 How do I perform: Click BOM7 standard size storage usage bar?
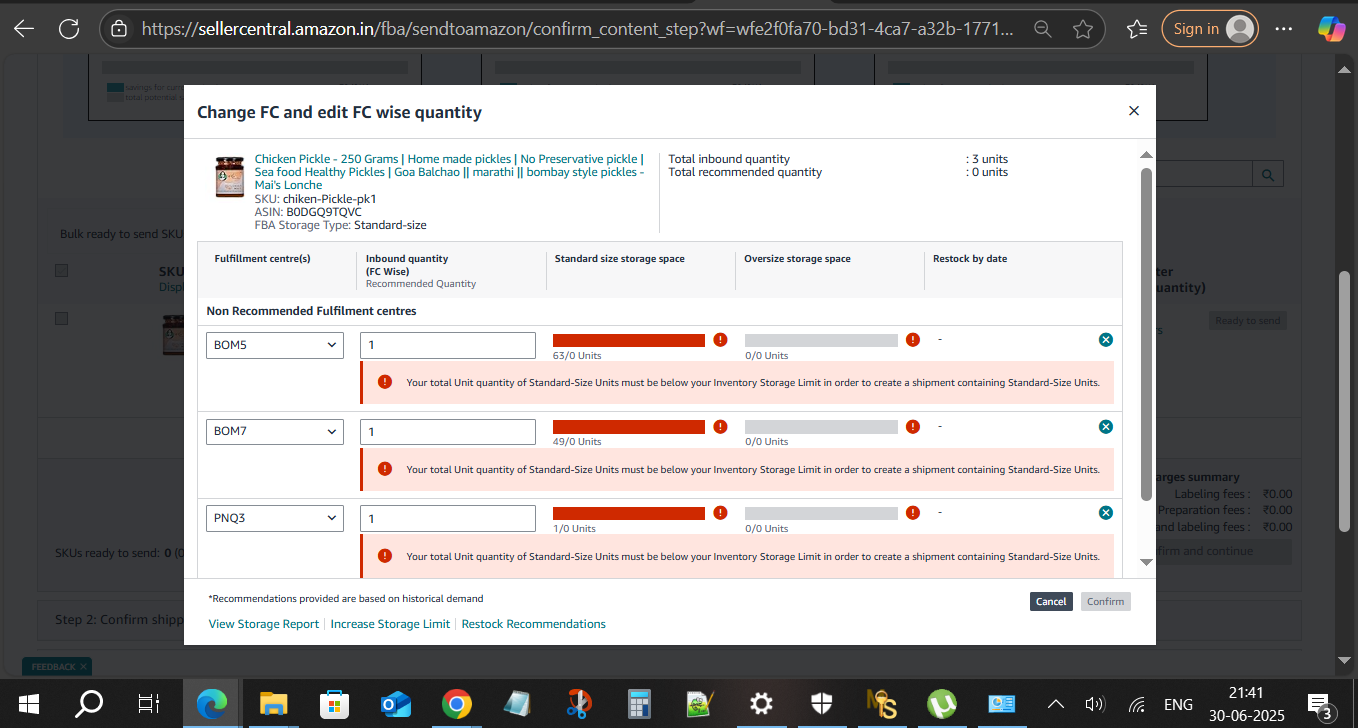[629, 427]
